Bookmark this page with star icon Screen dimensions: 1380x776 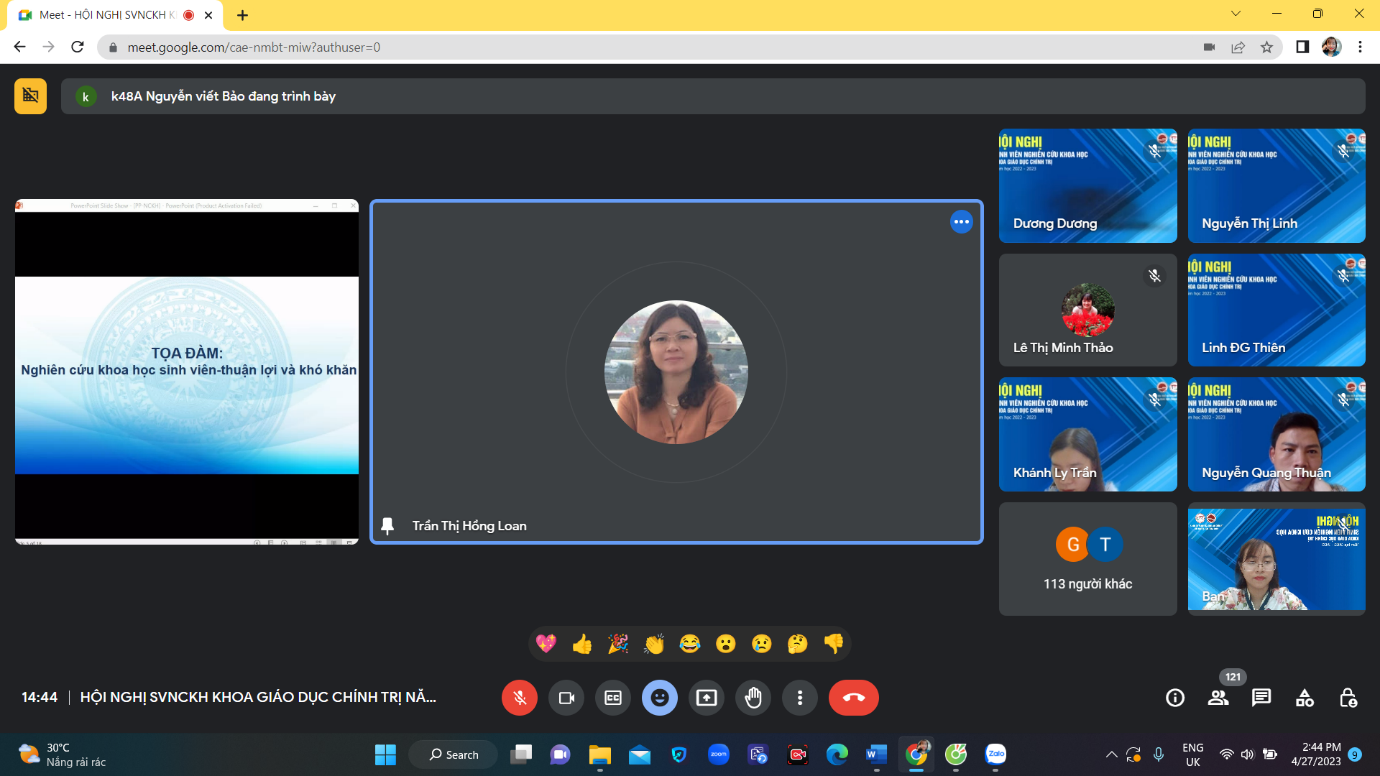[1267, 47]
